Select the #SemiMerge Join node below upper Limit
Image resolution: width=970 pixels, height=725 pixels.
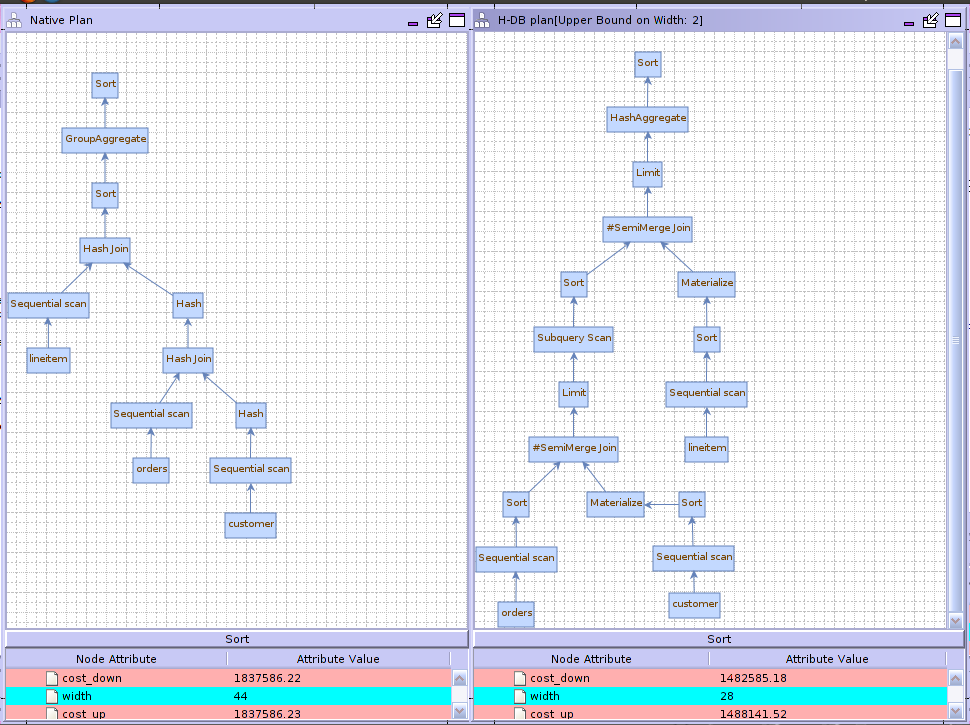648,228
